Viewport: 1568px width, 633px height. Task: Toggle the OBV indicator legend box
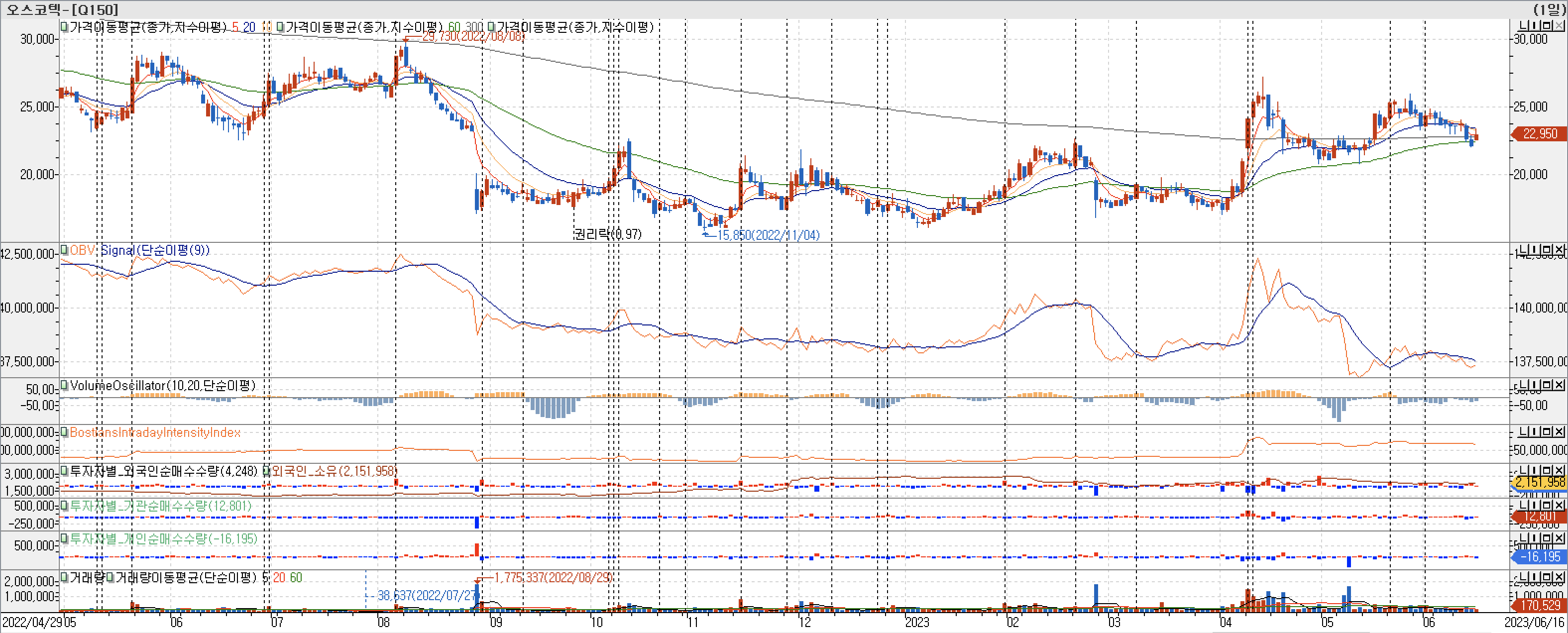(64, 250)
